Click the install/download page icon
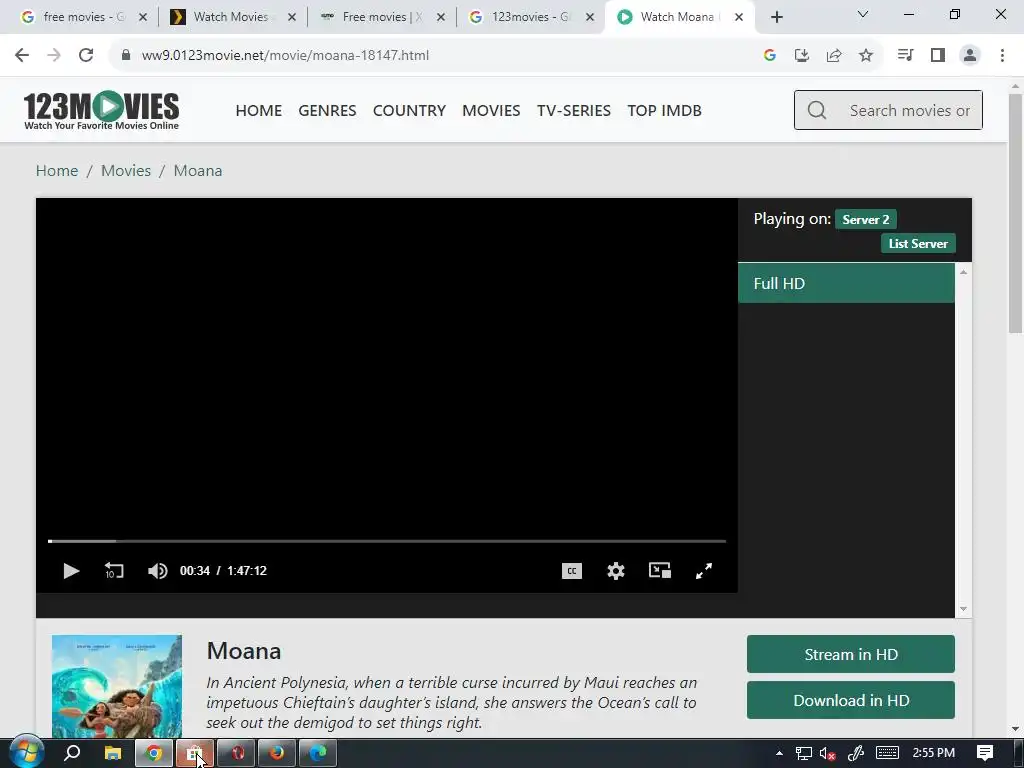 coord(801,56)
